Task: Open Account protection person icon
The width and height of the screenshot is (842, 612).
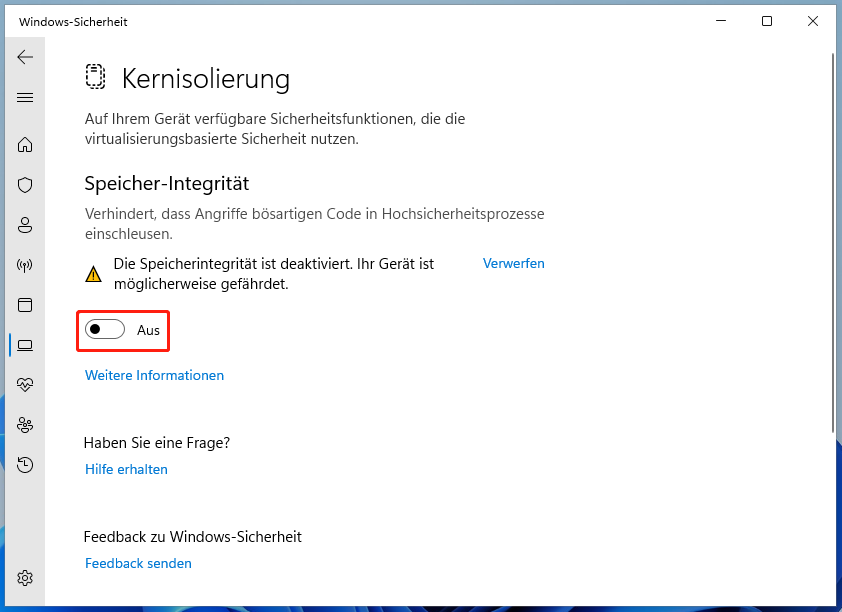Action: coord(25,225)
